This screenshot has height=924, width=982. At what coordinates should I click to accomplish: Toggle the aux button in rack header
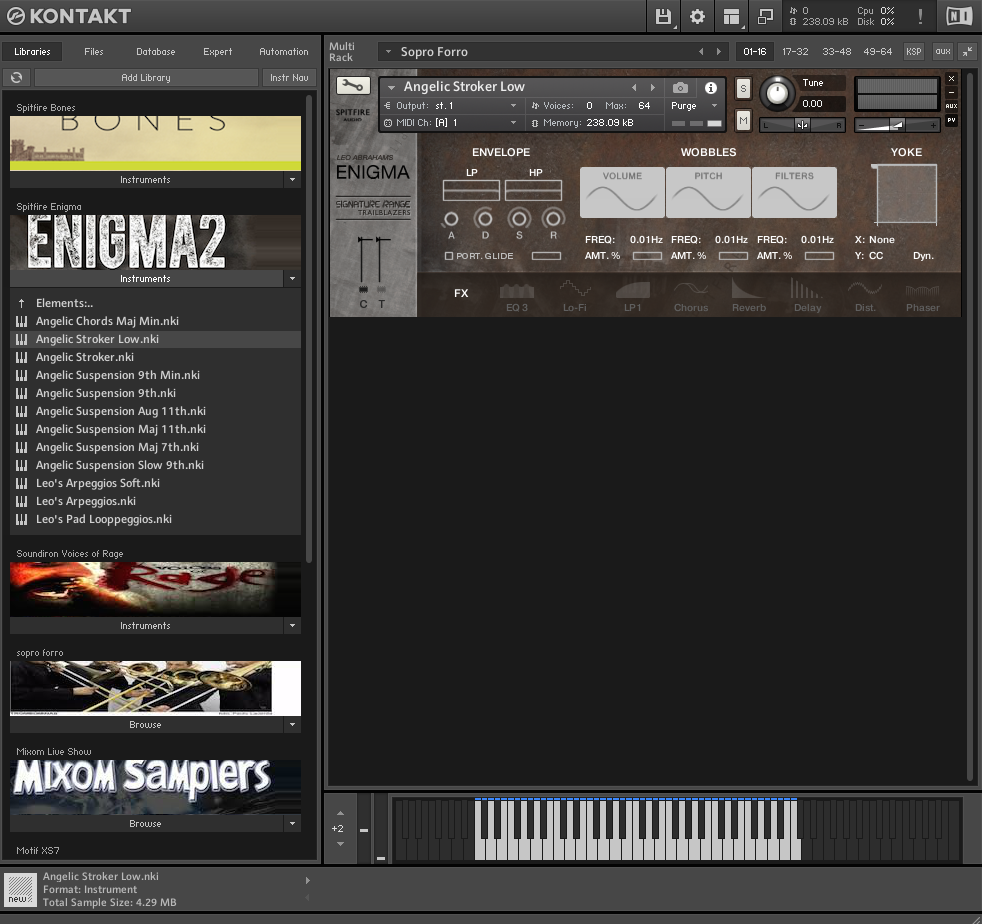pyautogui.click(x=943, y=51)
